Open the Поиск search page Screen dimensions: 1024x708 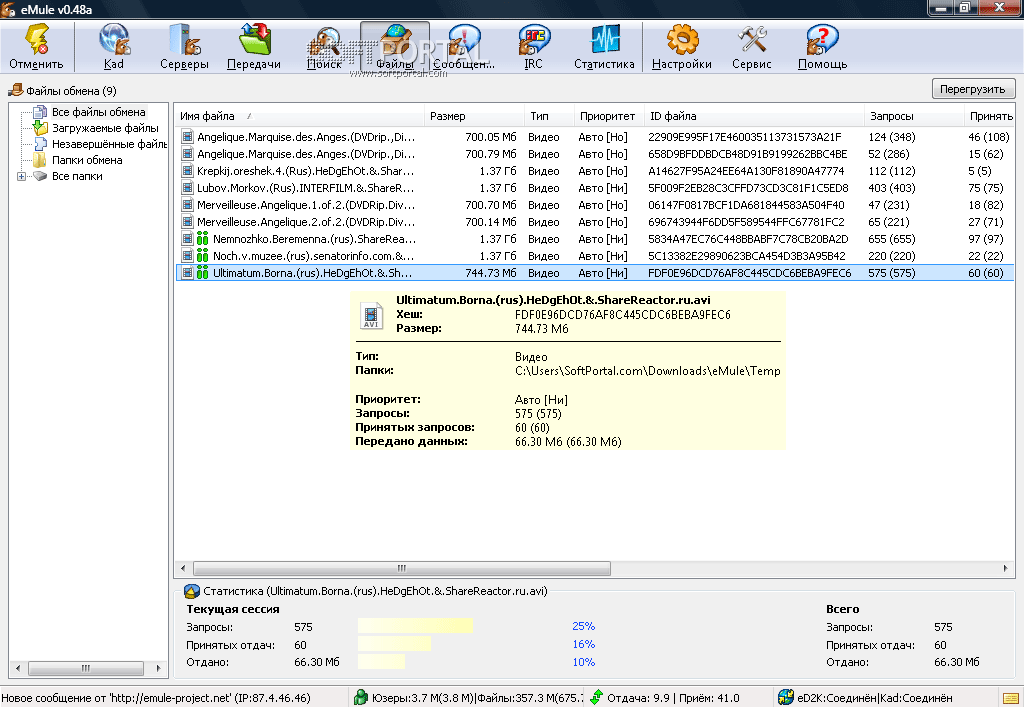pyautogui.click(x=325, y=47)
